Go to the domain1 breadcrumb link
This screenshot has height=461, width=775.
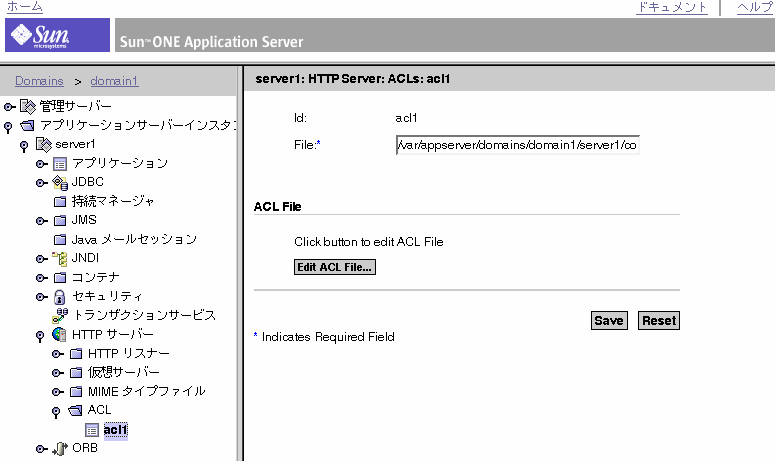coord(114,81)
